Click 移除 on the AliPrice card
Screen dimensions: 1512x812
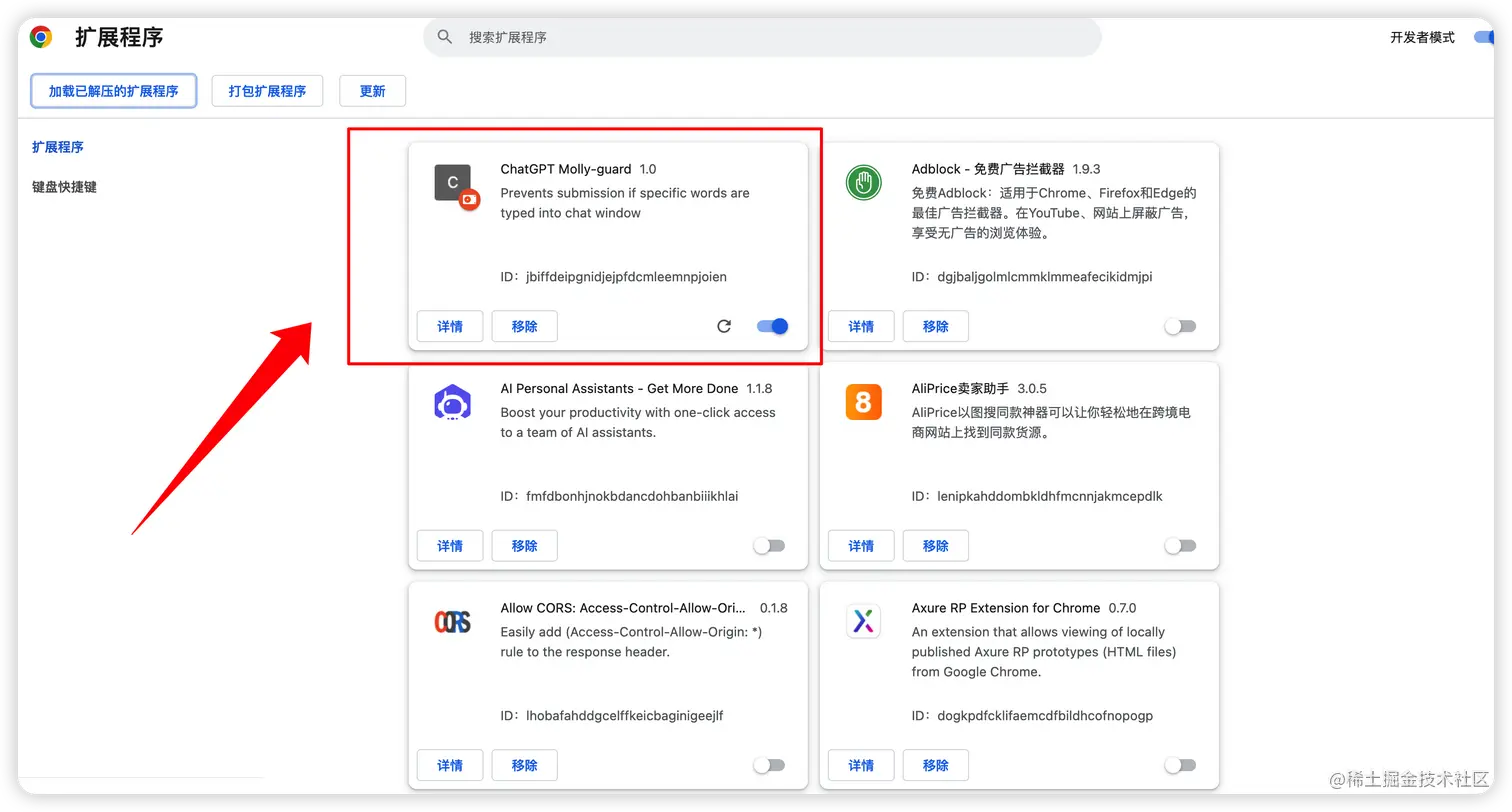(x=935, y=546)
